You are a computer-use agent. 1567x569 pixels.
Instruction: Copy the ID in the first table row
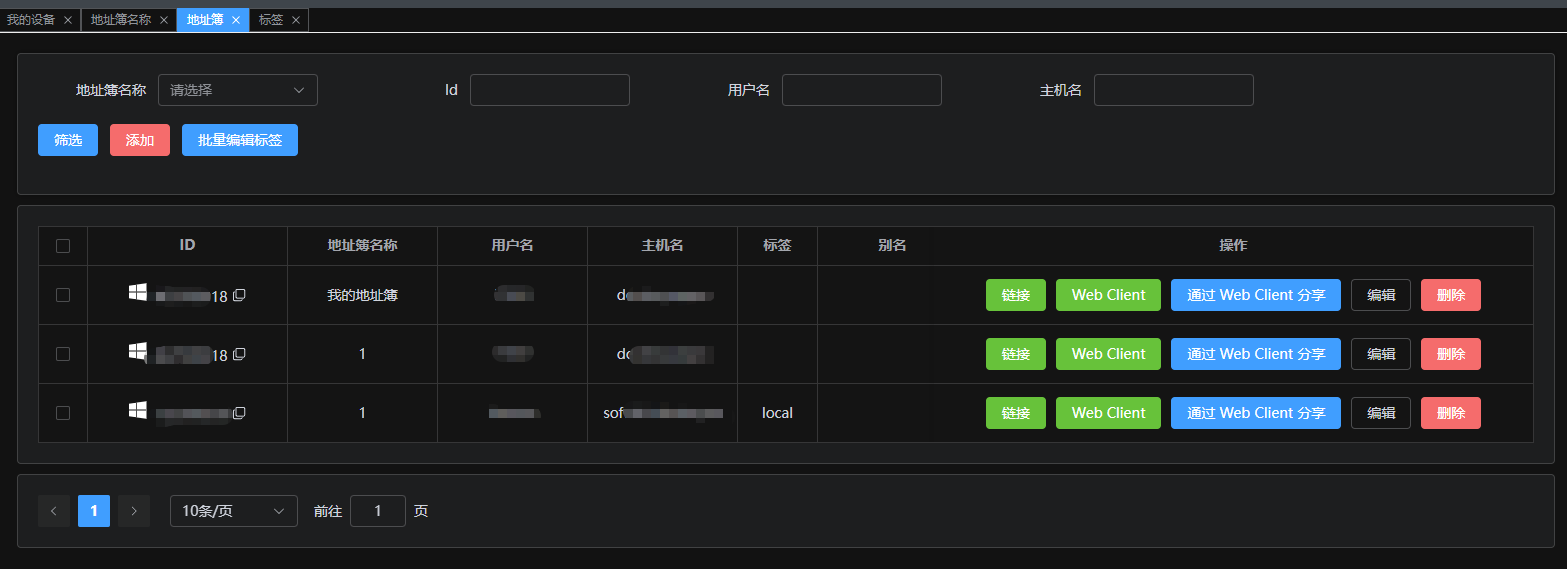pyautogui.click(x=239, y=296)
